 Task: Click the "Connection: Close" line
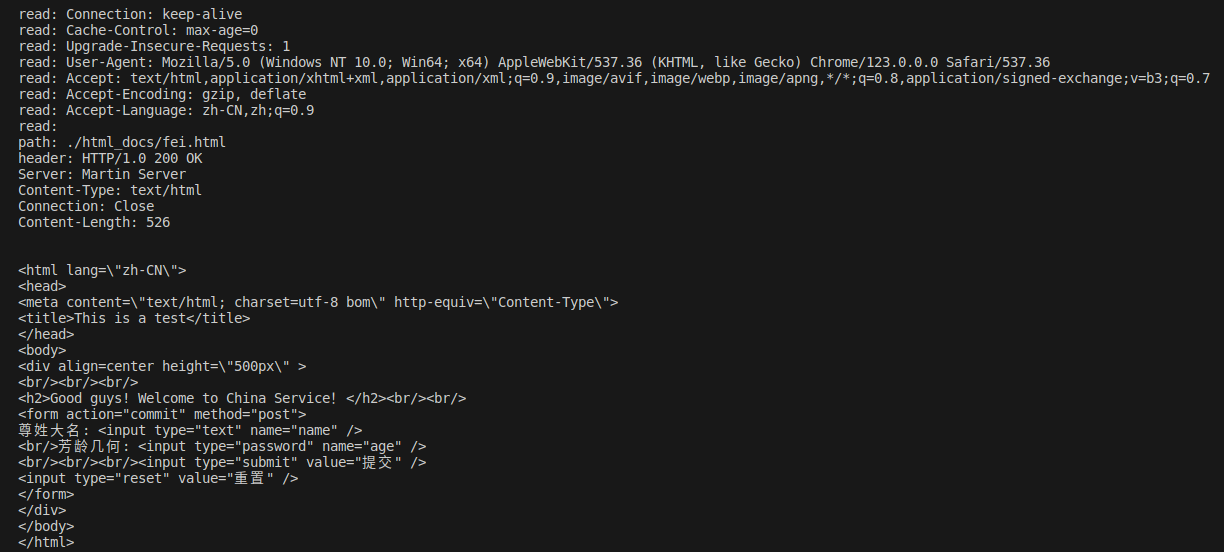click(86, 206)
